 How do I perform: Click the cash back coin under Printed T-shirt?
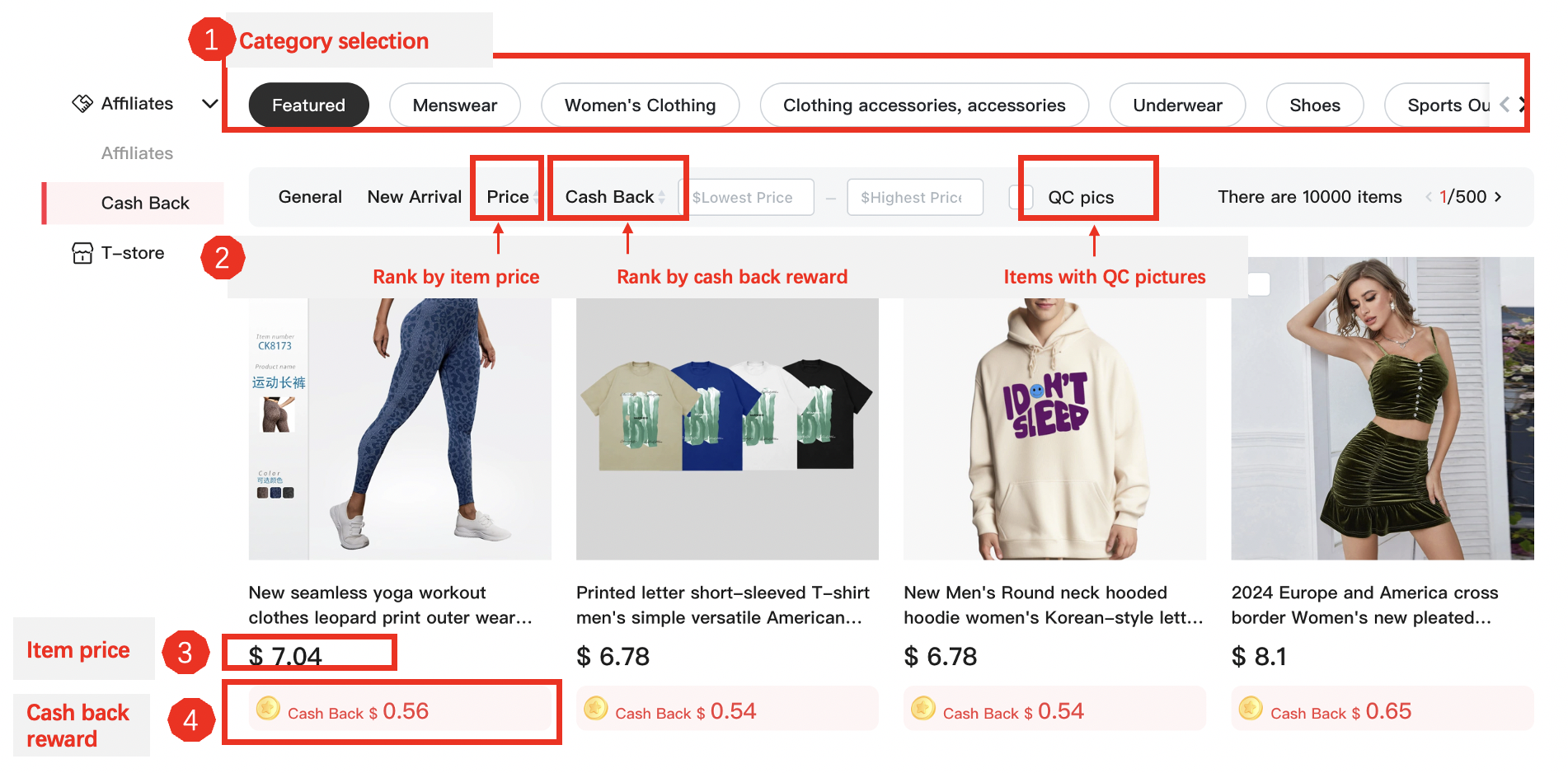pos(596,709)
